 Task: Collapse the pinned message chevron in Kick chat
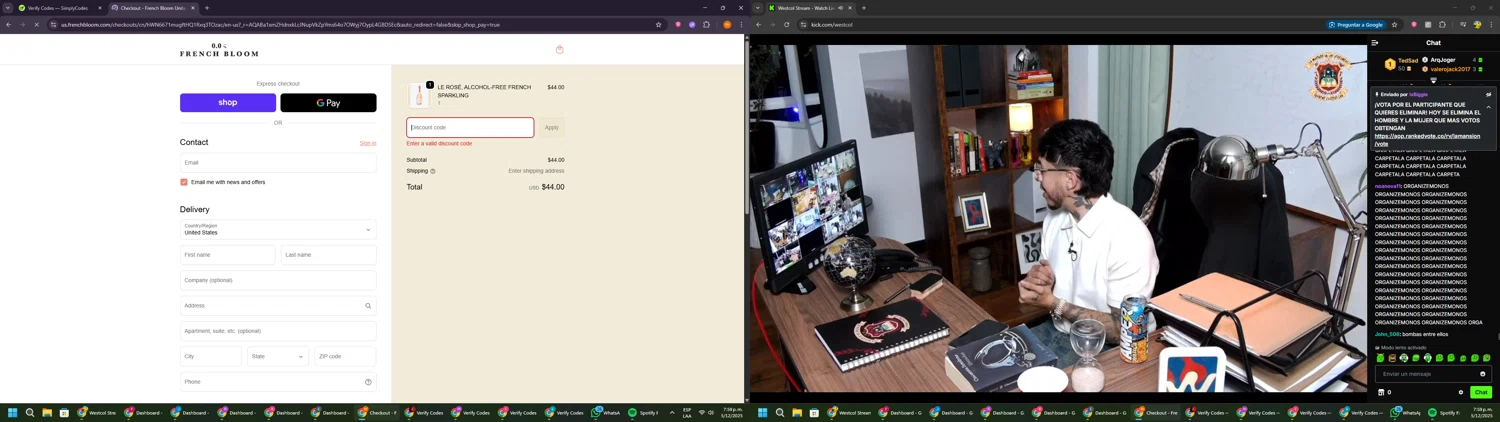(1488, 107)
